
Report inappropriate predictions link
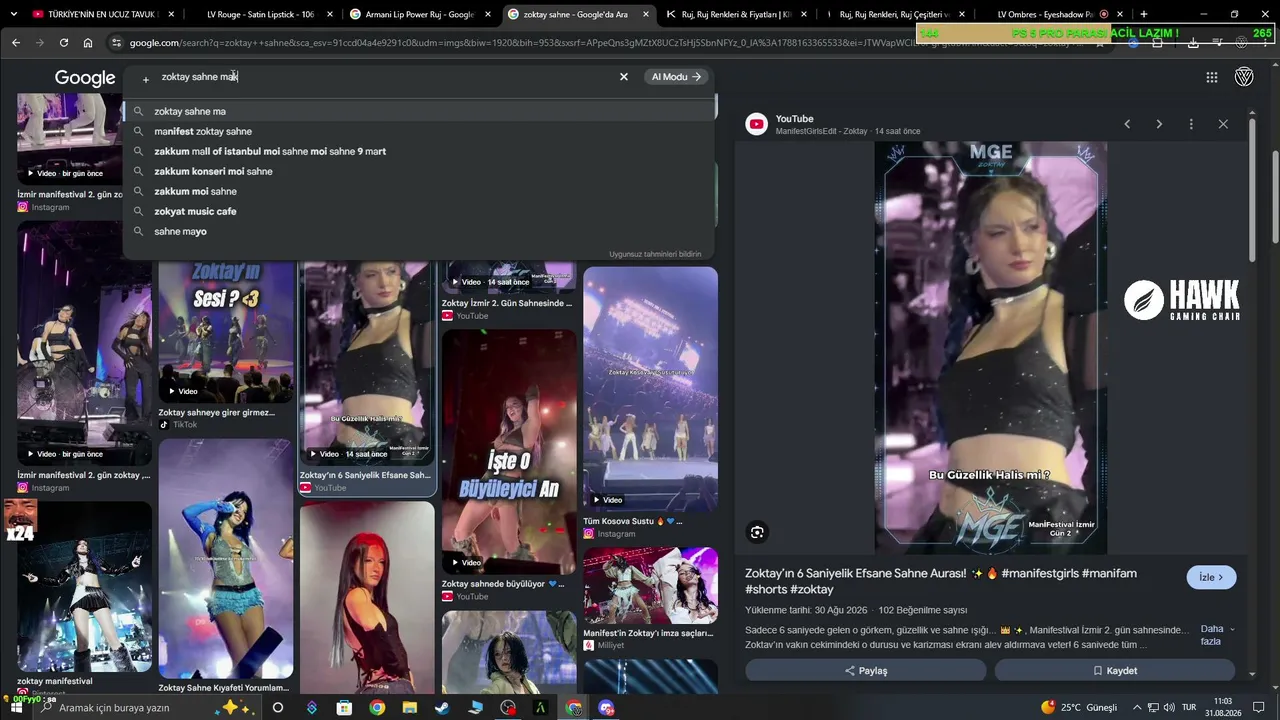[x=655, y=254]
